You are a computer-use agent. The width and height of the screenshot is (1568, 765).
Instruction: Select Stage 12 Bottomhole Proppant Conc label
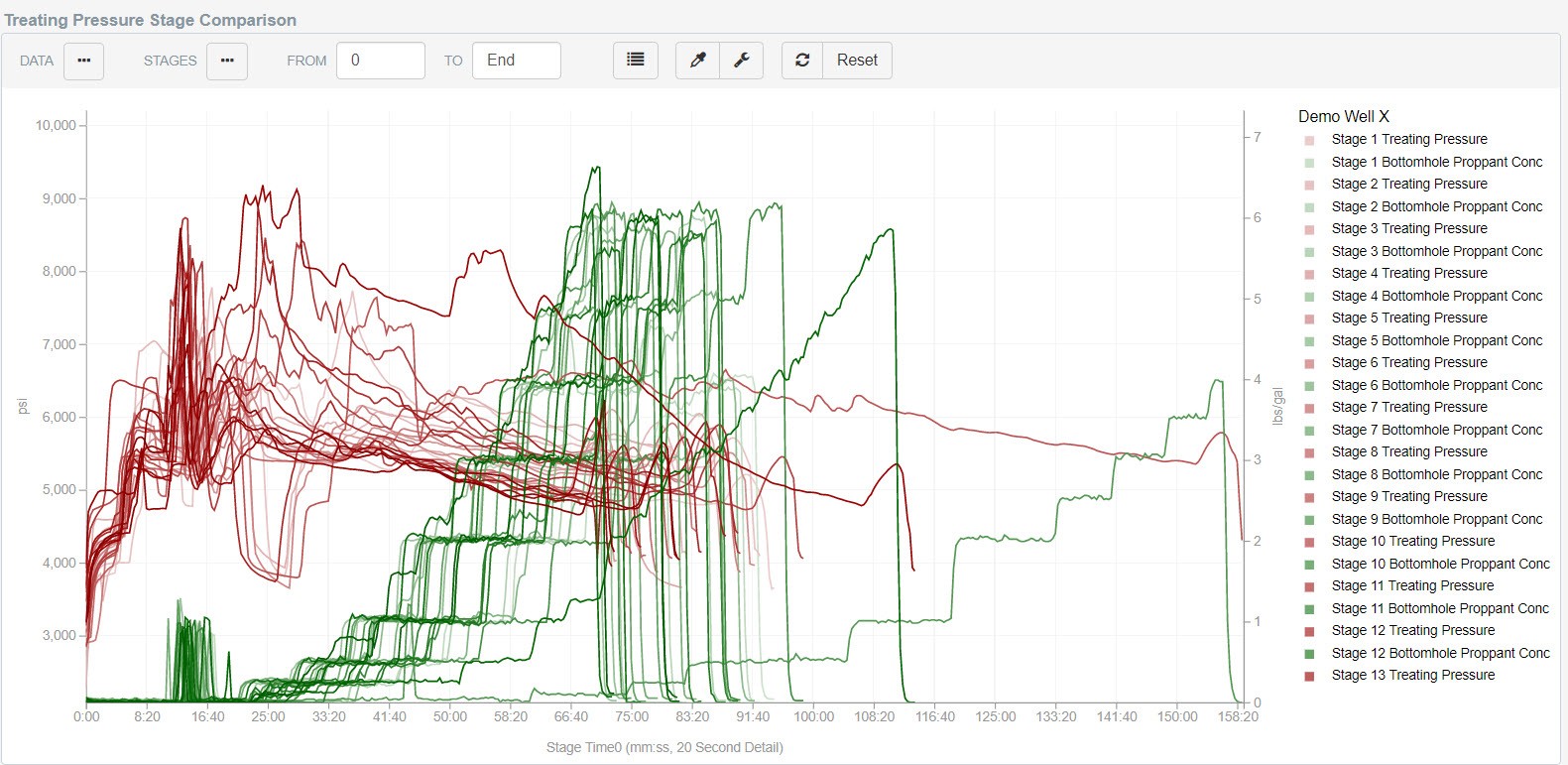pos(1441,653)
